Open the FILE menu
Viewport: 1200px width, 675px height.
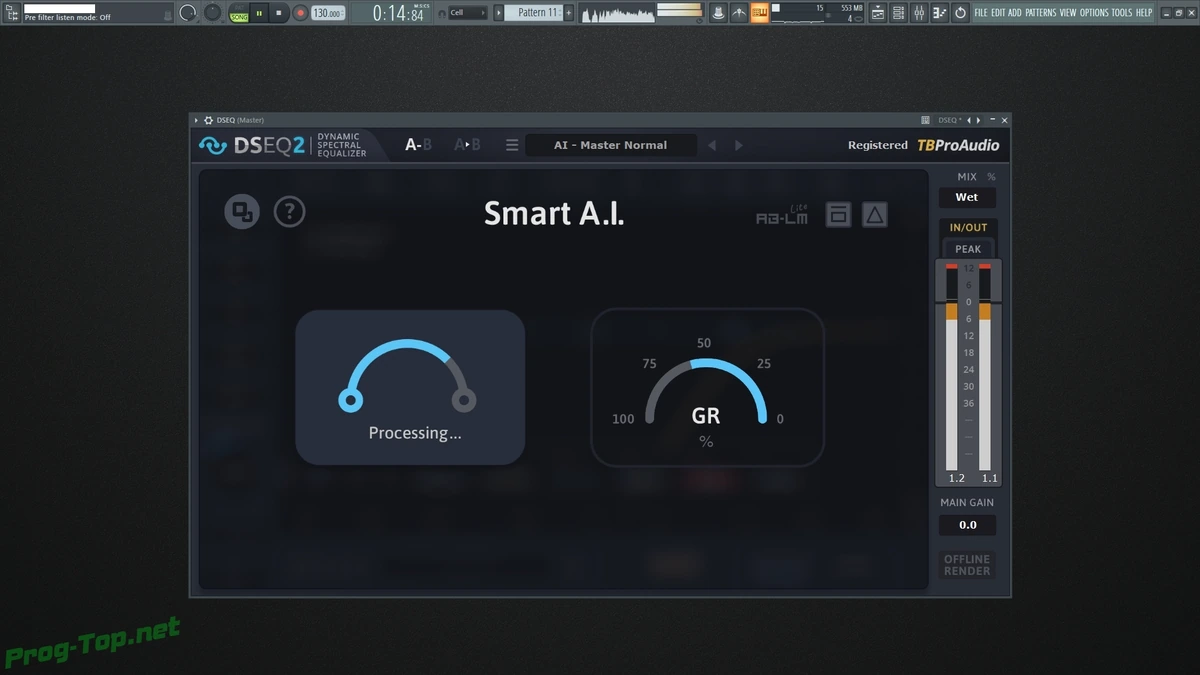[x=981, y=13]
